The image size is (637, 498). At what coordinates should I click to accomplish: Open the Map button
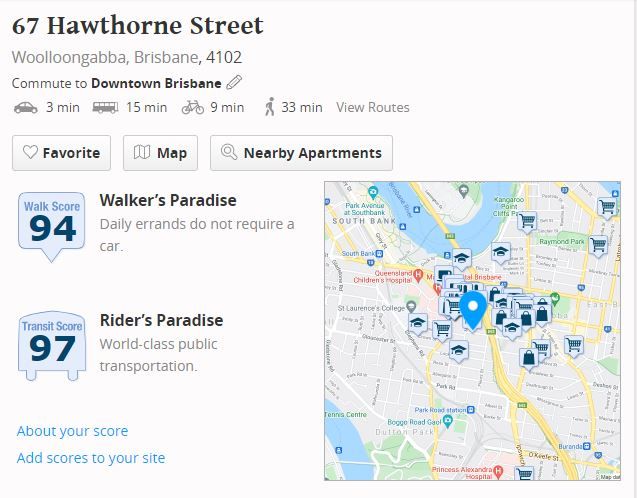tap(160, 153)
